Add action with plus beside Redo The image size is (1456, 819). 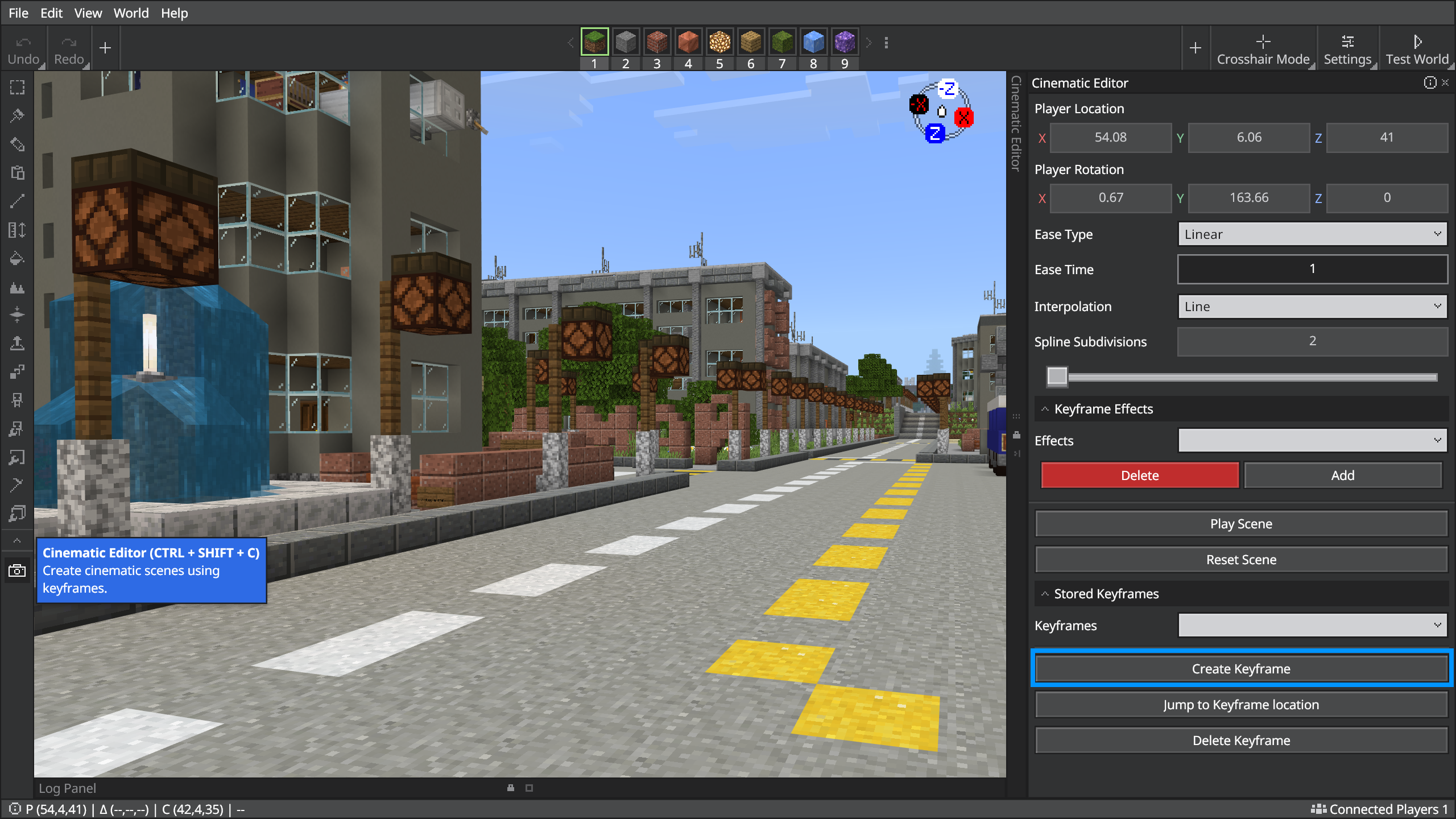click(105, 48)
